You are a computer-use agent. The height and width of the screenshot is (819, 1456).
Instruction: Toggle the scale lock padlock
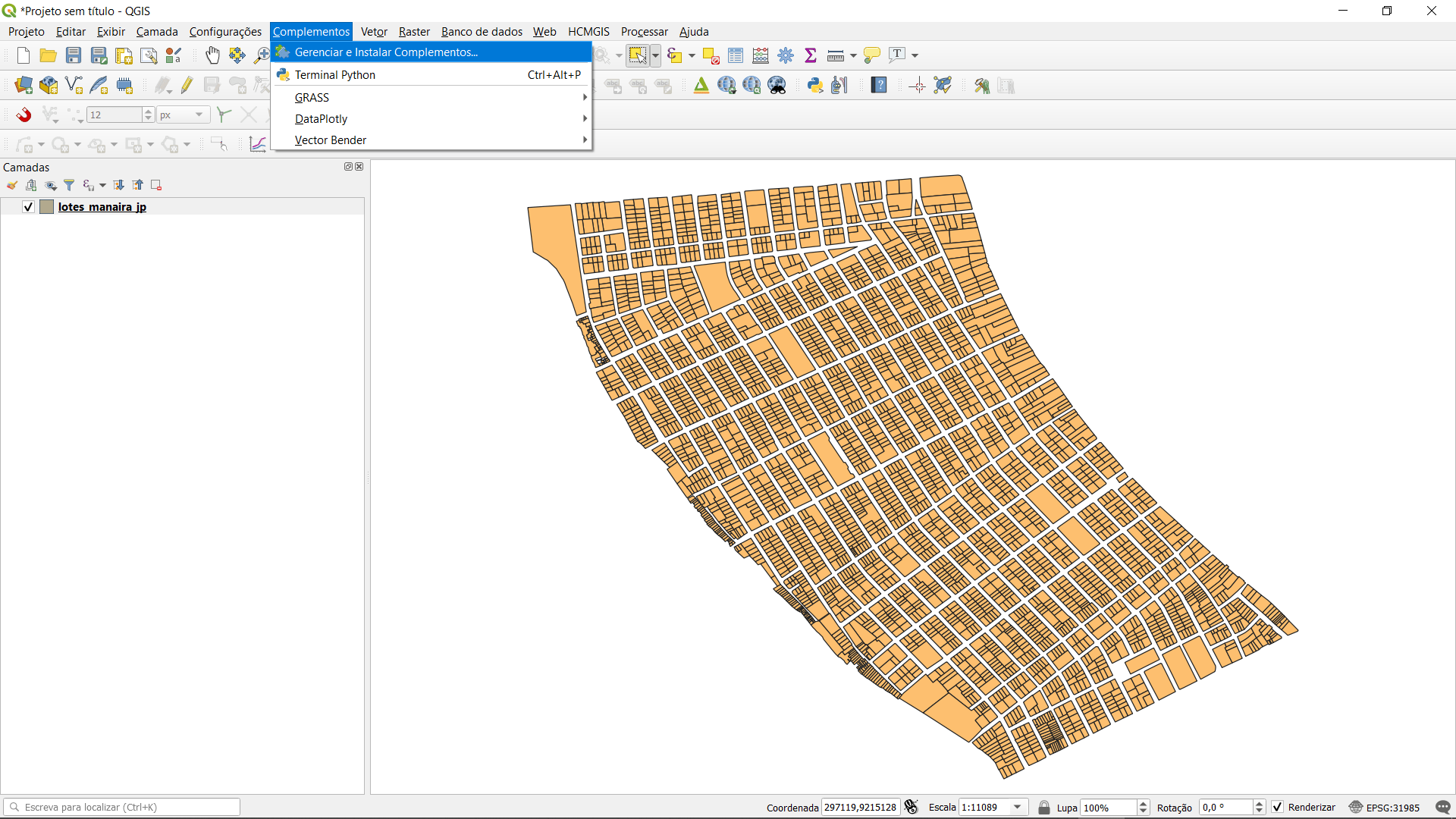coord(1044,807)
